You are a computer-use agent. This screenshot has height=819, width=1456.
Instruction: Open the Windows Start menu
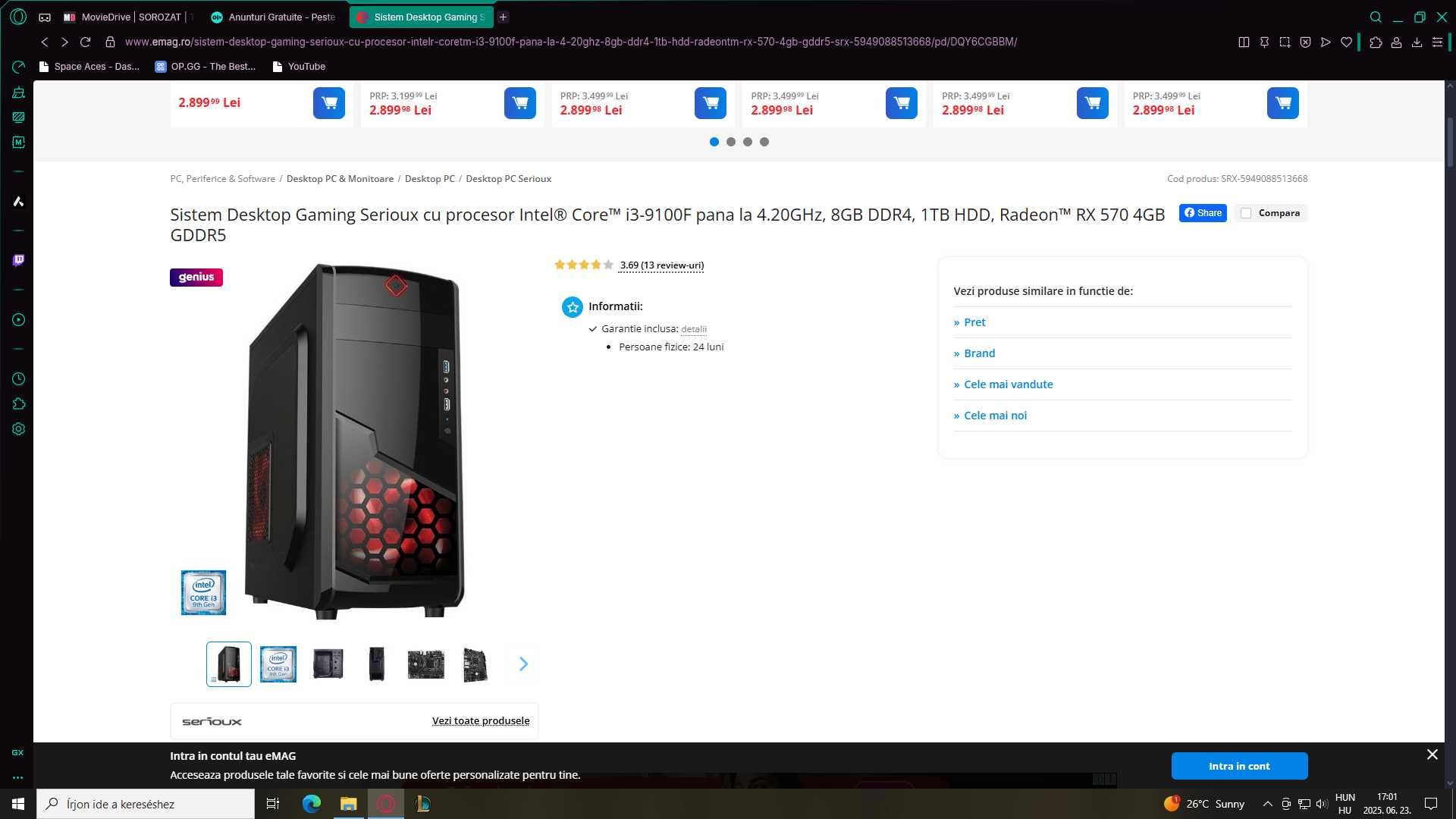18,804
